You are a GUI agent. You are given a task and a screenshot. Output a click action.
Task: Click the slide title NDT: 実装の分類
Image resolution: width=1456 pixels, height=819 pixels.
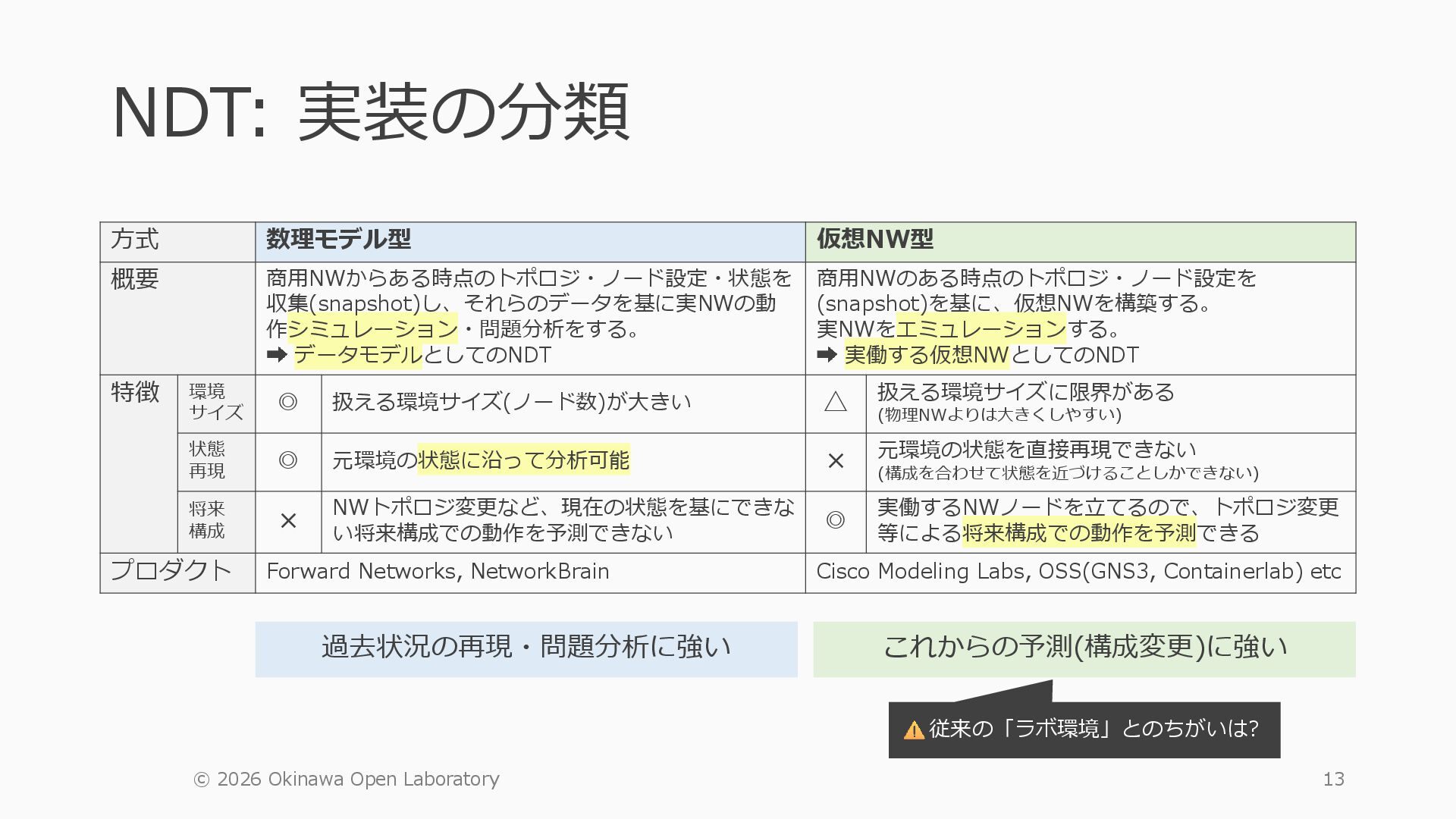tap(371, 112)
